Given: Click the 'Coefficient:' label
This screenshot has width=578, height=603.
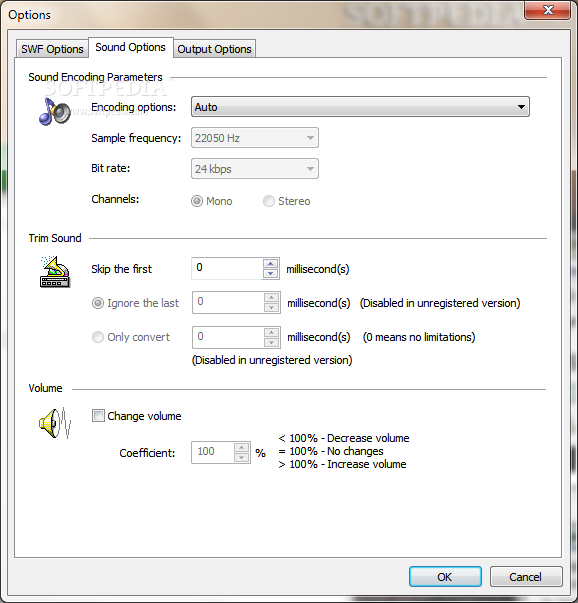Looking at the screenshot, I should (147, 453).
